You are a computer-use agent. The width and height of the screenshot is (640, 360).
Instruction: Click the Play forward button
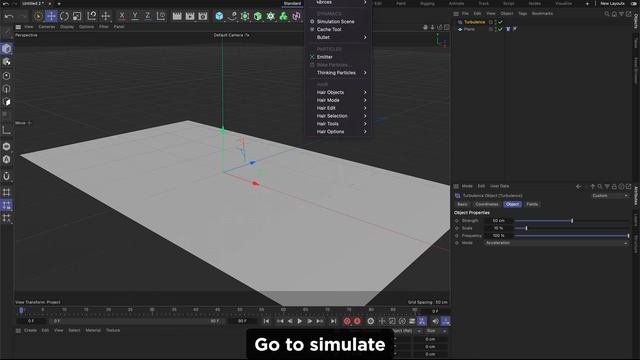(x=300, y=322)
